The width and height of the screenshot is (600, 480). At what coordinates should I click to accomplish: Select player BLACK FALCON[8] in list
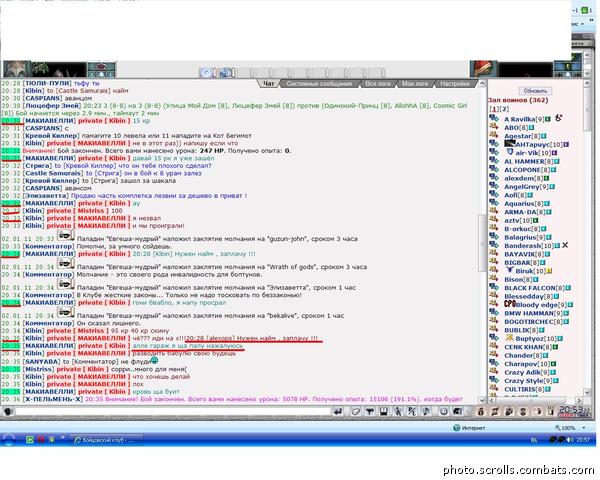[535, 288]
